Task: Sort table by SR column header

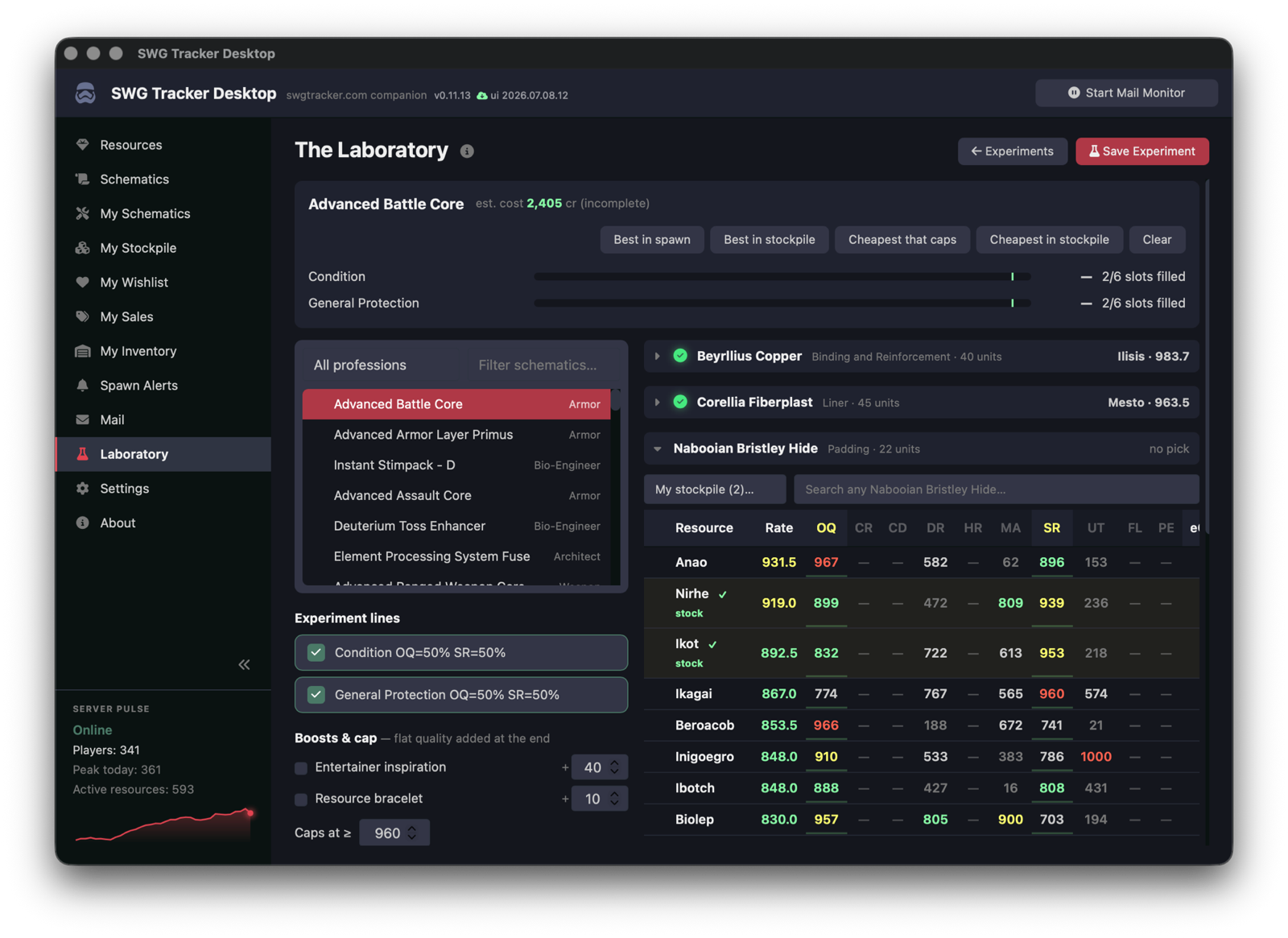Action: click(1051, 528)
